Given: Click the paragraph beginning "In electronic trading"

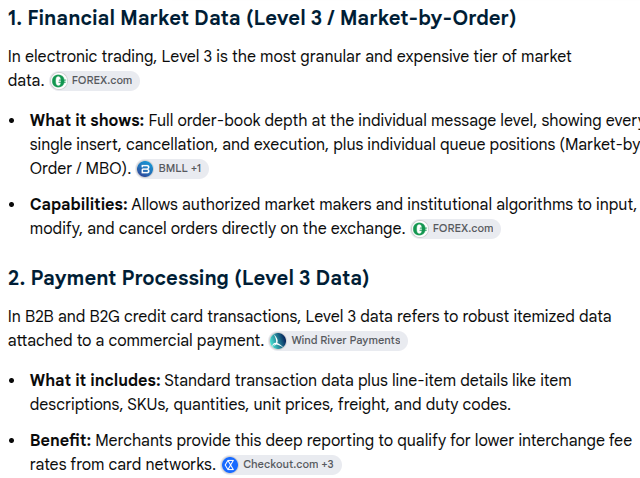Looking at the screenshot, I should point(289,68).
